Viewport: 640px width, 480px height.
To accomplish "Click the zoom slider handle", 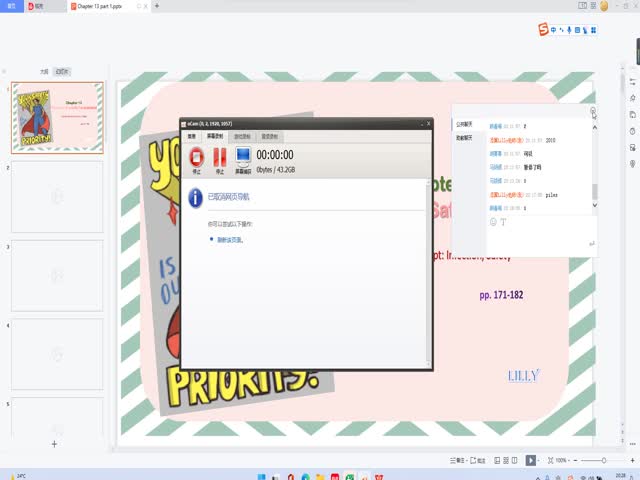I will pos(604,460).
